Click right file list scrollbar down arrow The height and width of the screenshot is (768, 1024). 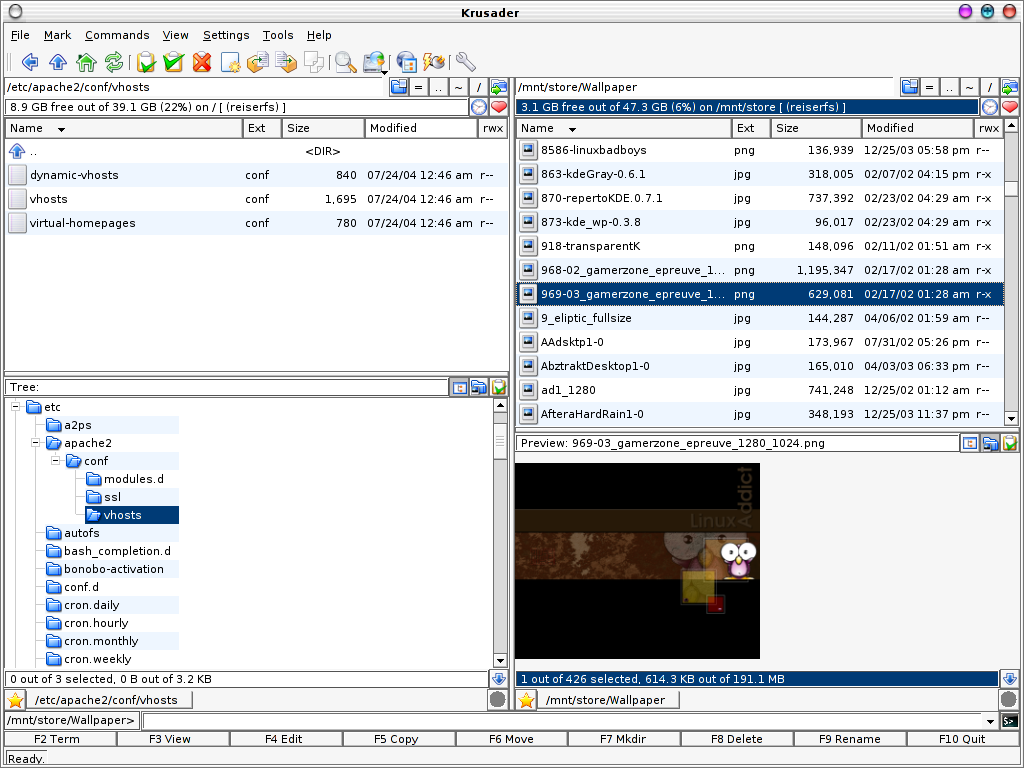point(1011,419)
